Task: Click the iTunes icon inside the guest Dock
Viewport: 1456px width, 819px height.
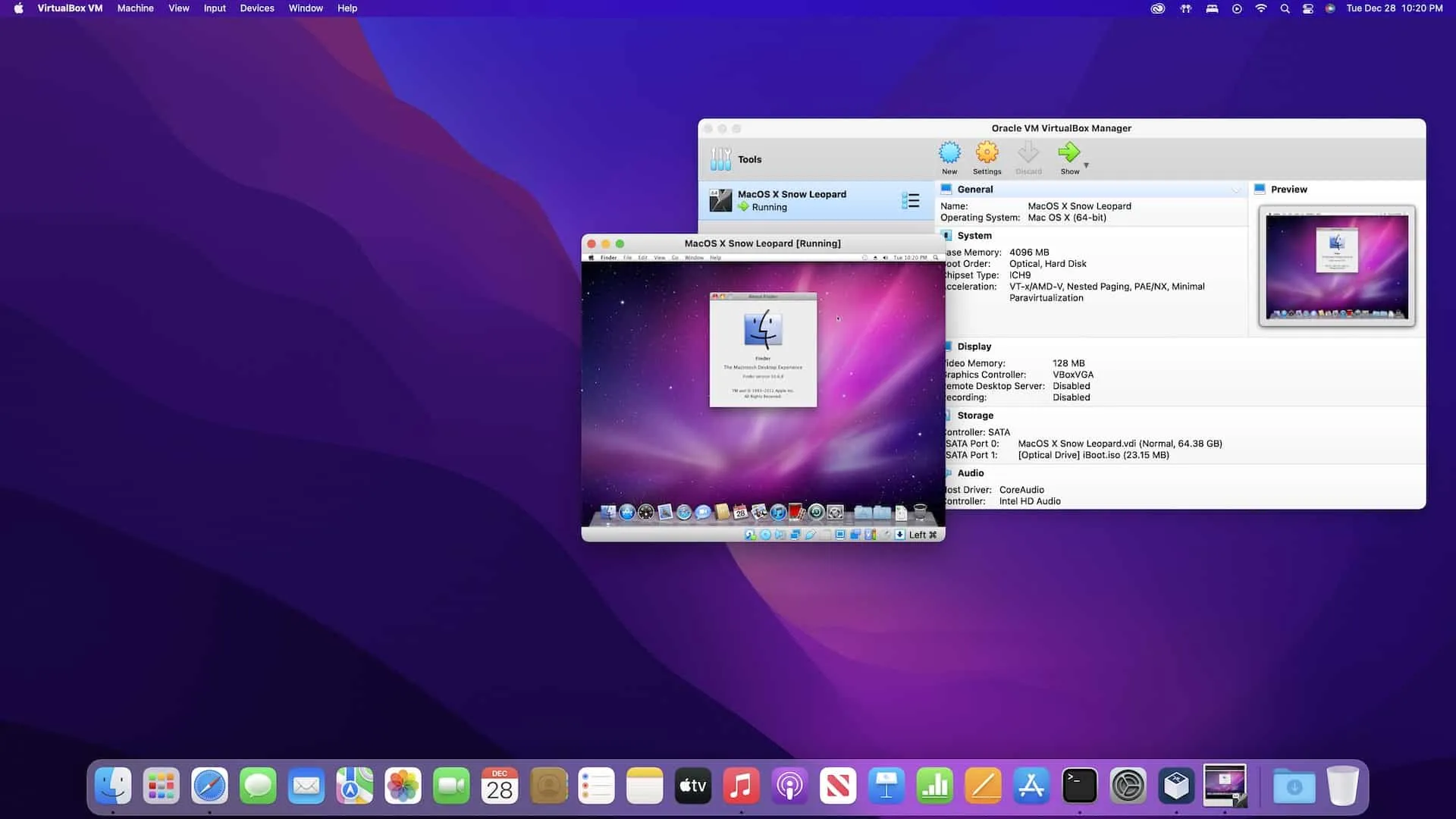Action: tap(778, 512)
